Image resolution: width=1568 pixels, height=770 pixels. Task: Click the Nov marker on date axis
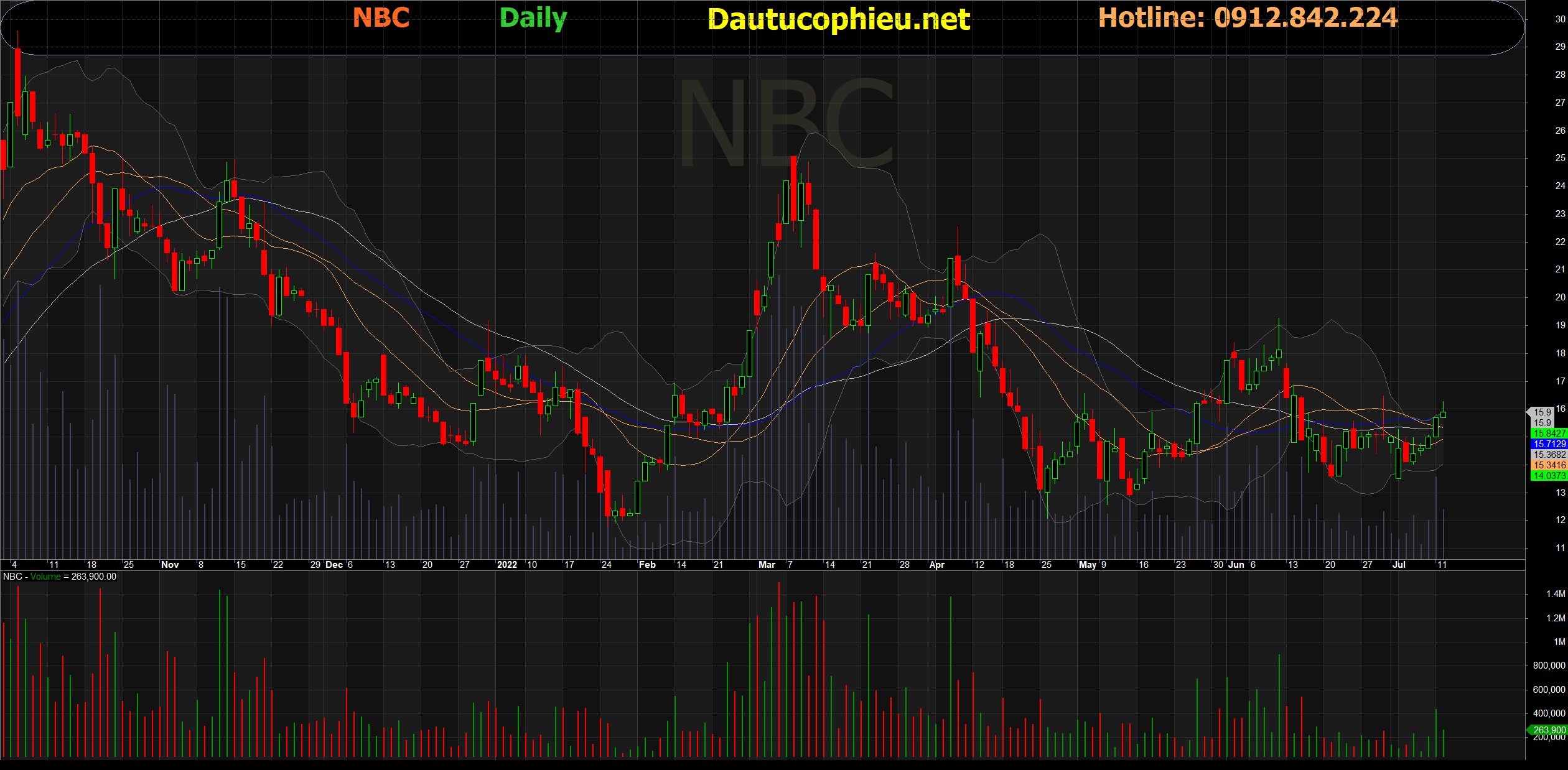click(170, 565)
